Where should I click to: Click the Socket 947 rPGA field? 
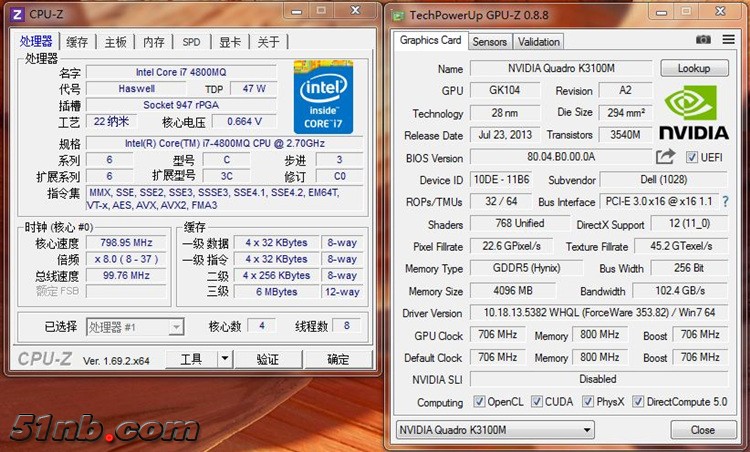tap(181, 105)
